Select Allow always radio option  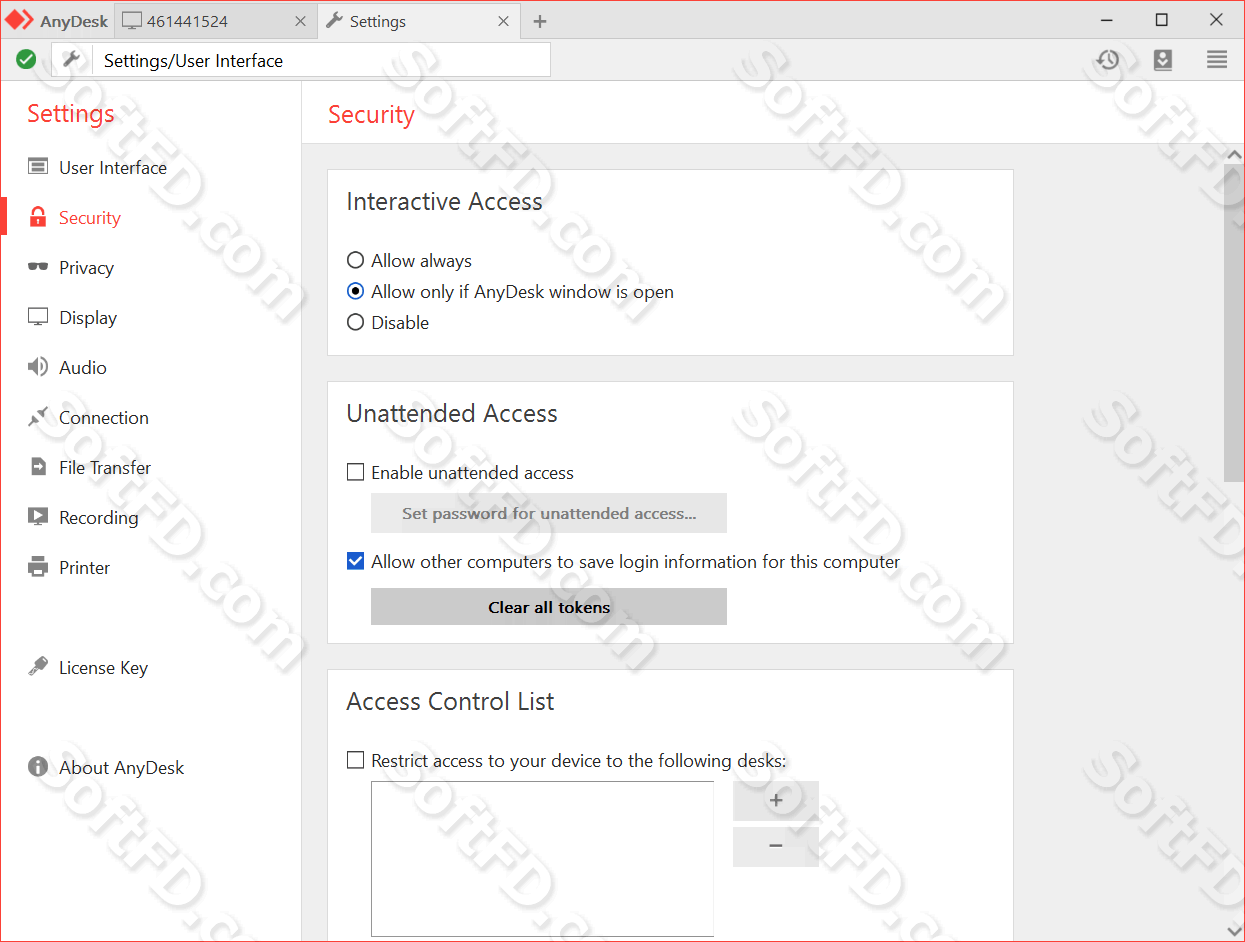355,260
